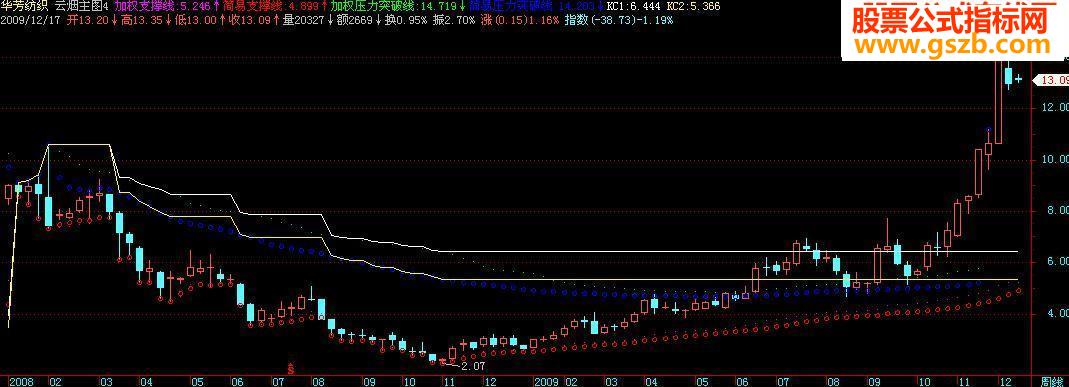Screen dimensions: 1069x387
Task: Select the 2009 year marker on the time axis
Action: pos(547,382)
